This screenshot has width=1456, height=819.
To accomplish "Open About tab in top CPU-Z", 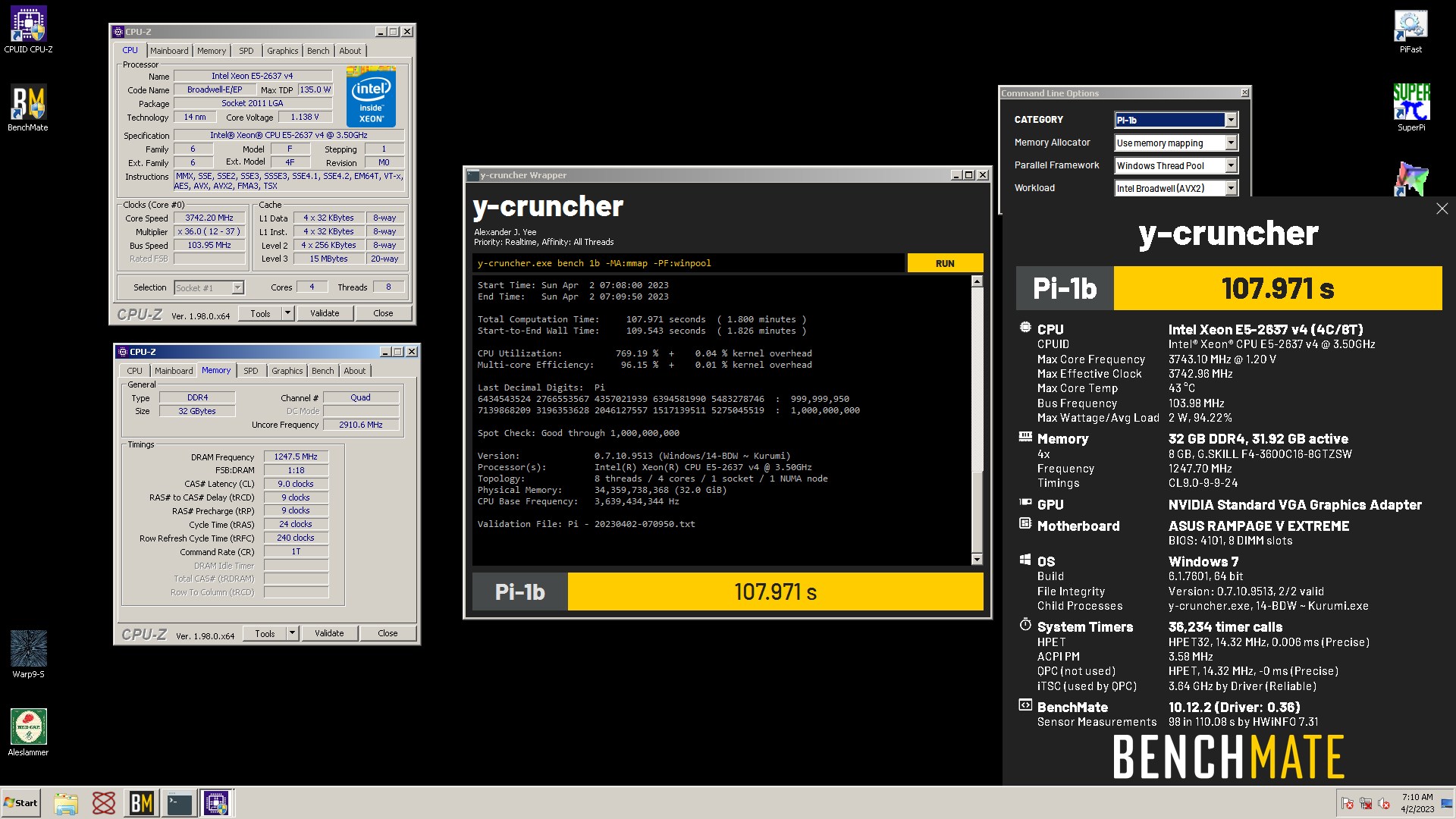I will click(x=350, y=51).
